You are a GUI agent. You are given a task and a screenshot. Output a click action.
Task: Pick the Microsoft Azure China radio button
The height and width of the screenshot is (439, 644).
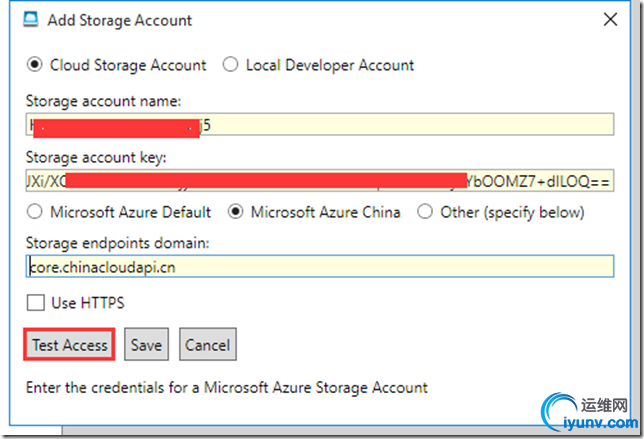pos(237,212)
